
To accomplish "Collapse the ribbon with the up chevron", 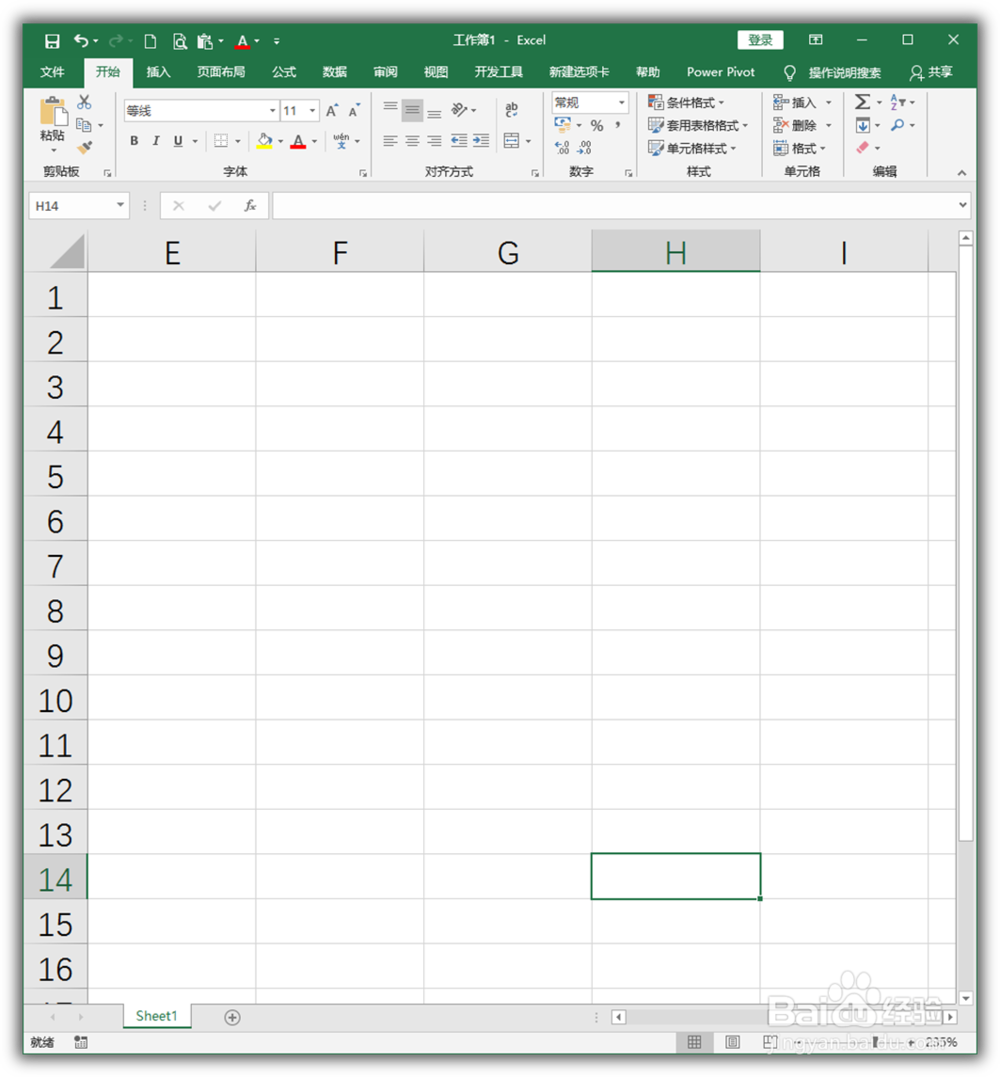I will pyautogui.click(x=962, y=173).
